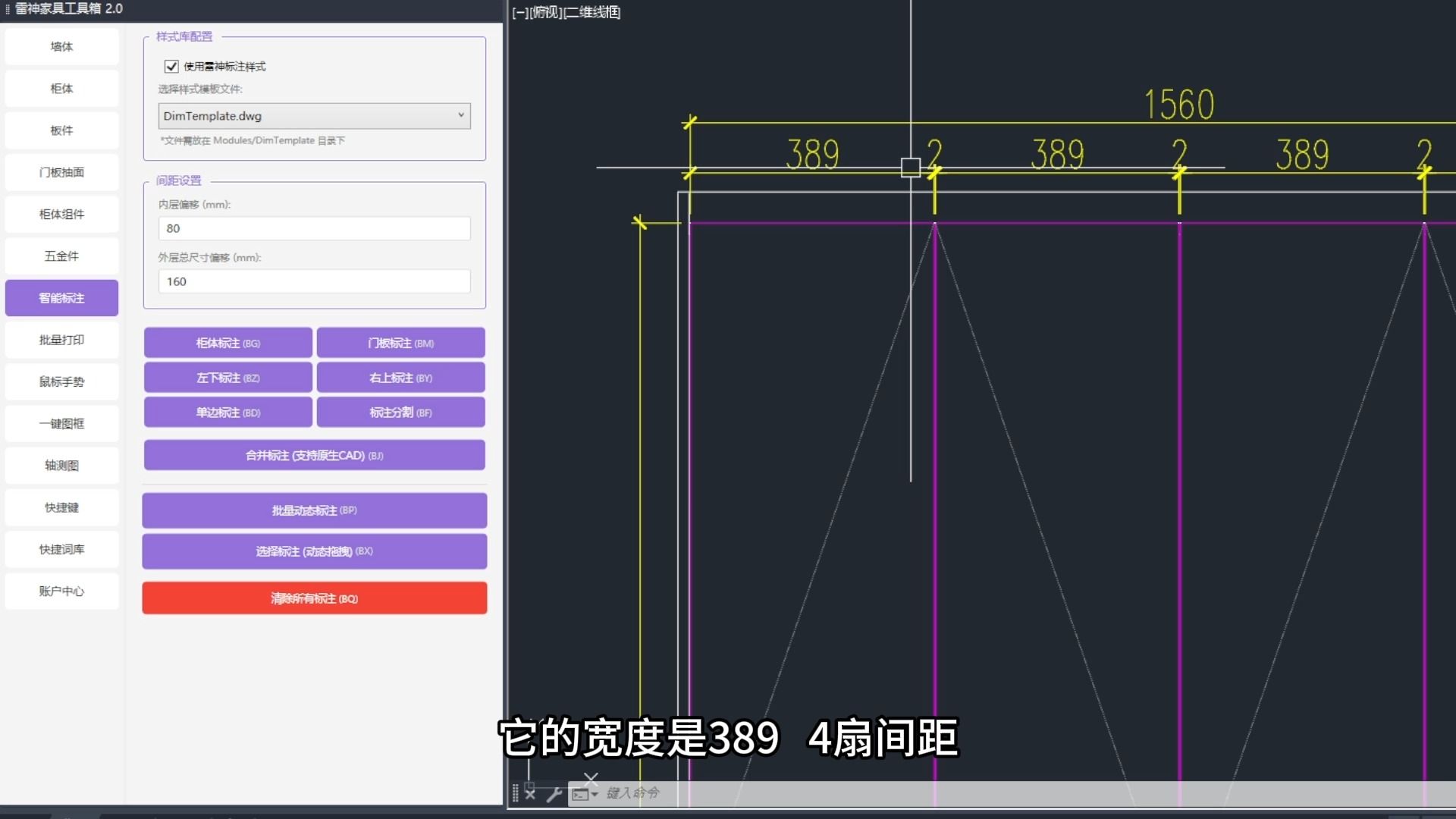Open the 俯视 view control menu
The width and height of the screenshot is (1456, 819).
click(545, 12)
